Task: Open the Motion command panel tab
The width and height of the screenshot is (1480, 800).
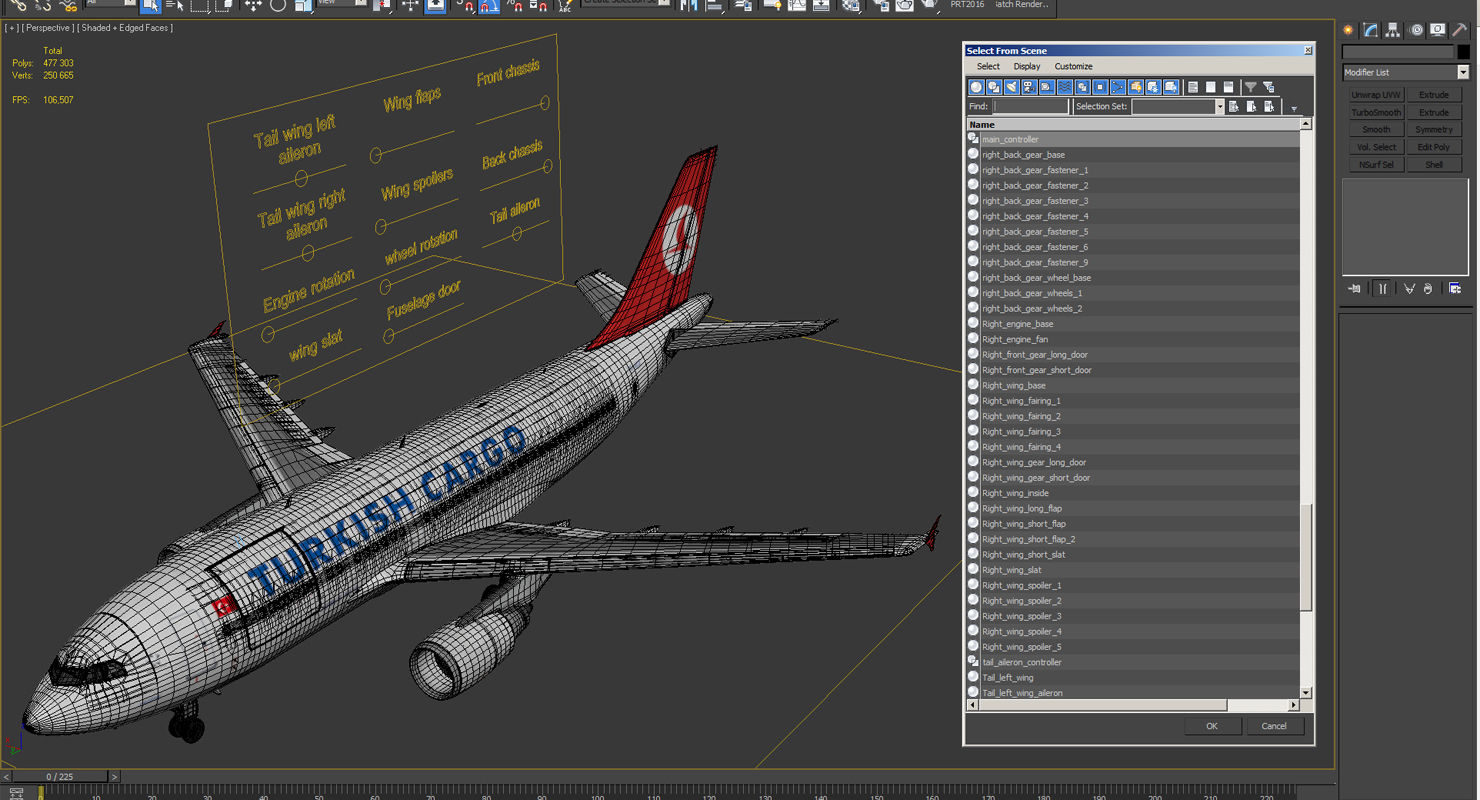Action: [1416, 30]
